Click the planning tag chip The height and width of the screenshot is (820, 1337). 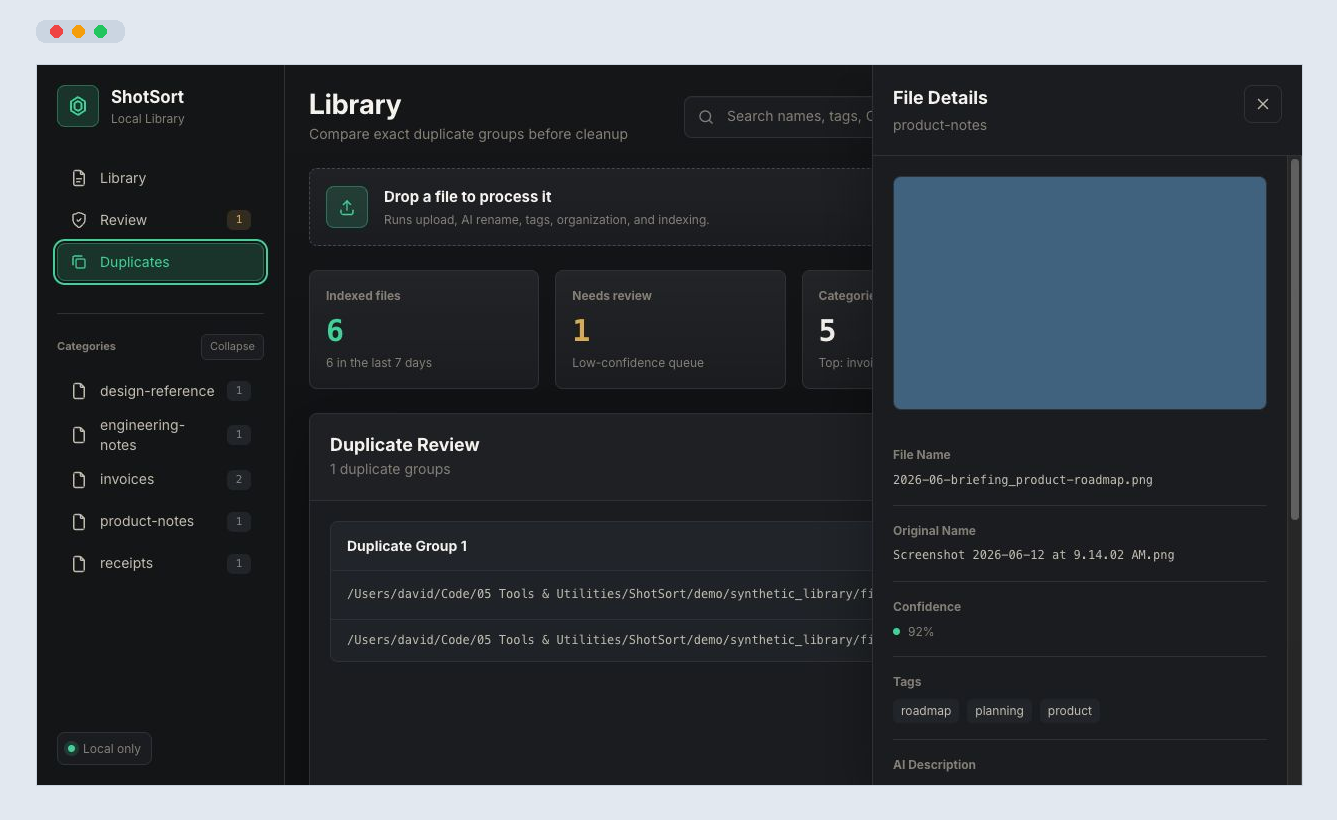[x=999, y=711]
